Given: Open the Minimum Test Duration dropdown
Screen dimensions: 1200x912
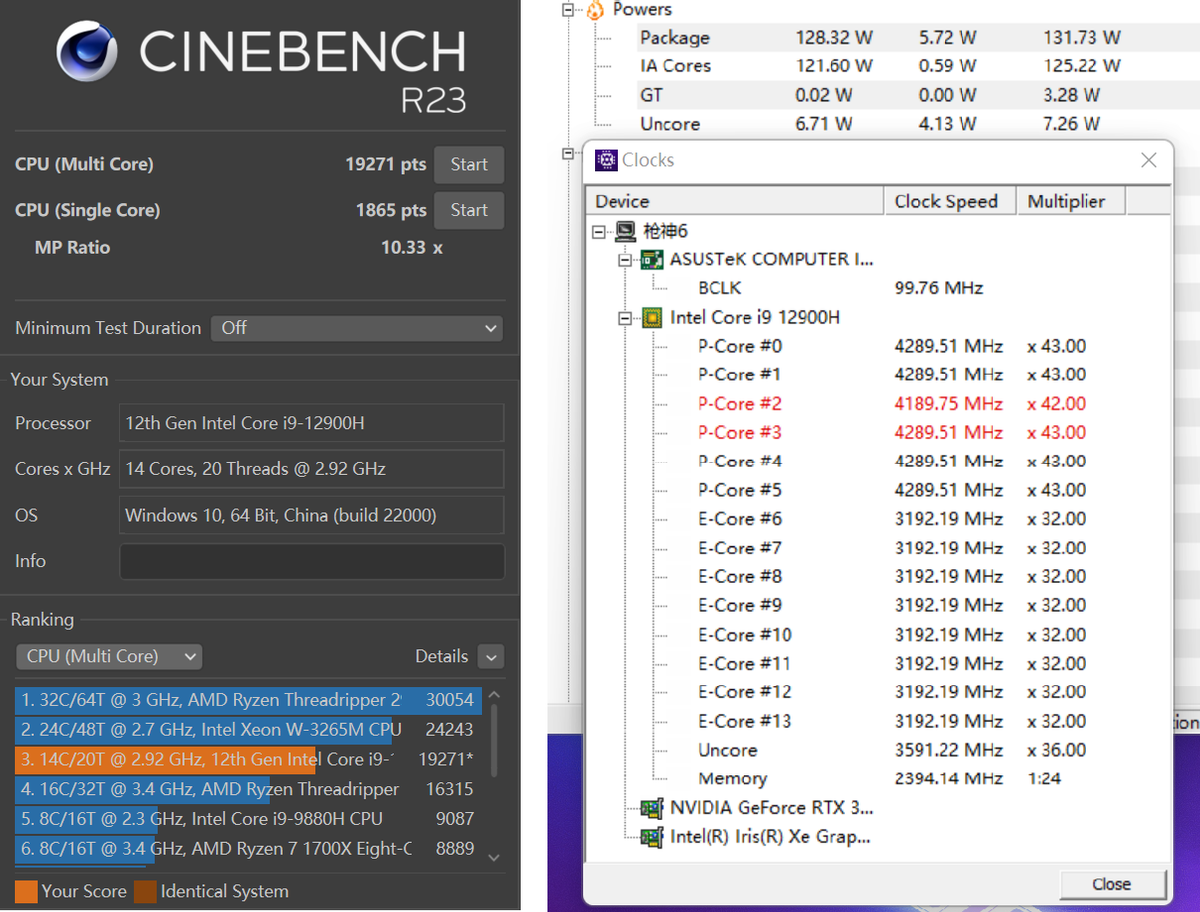Looking at the screenshot, I should (x=357, y=328).
